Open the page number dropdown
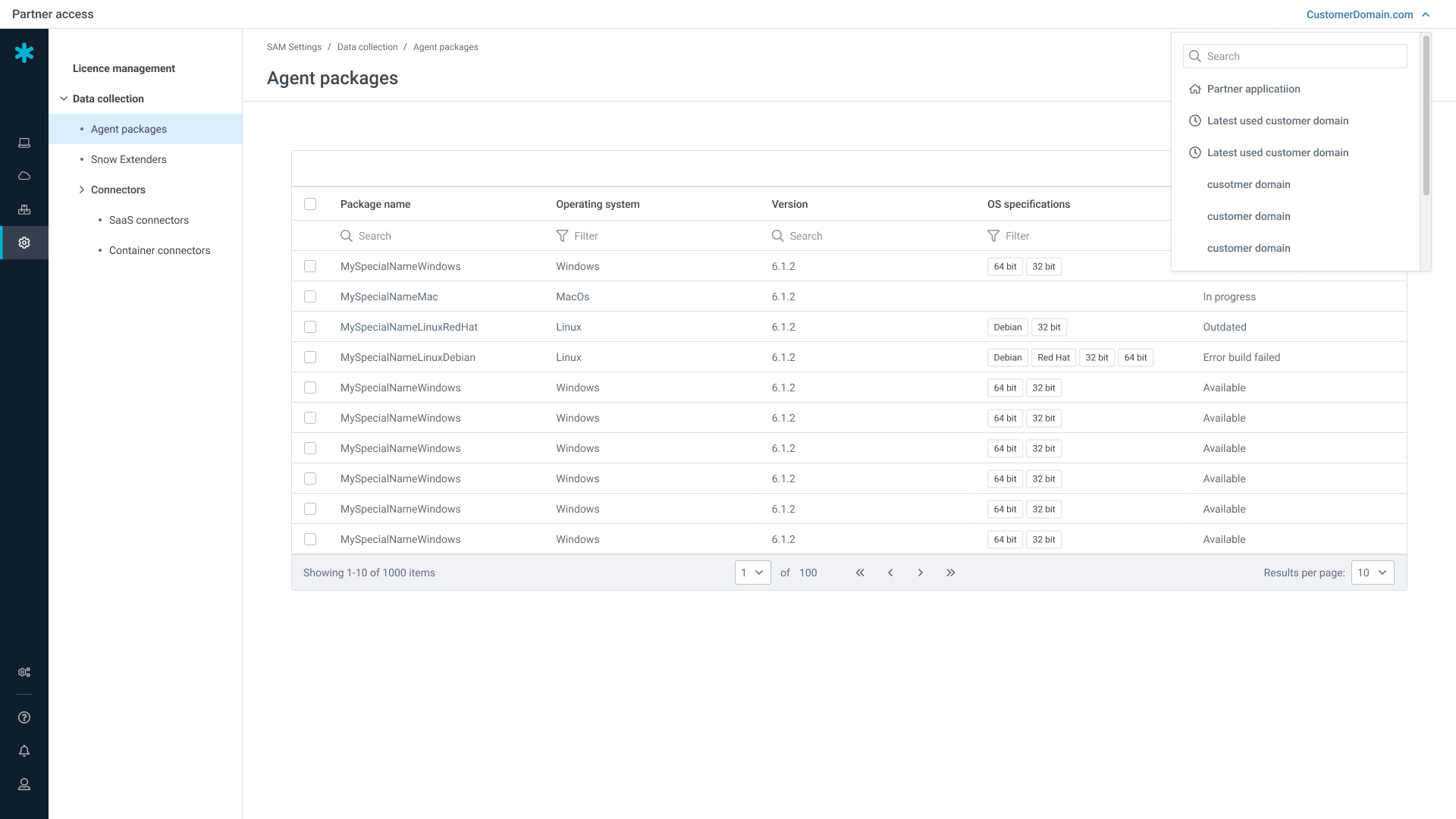 pyautogui.click(x=753, y=573)
